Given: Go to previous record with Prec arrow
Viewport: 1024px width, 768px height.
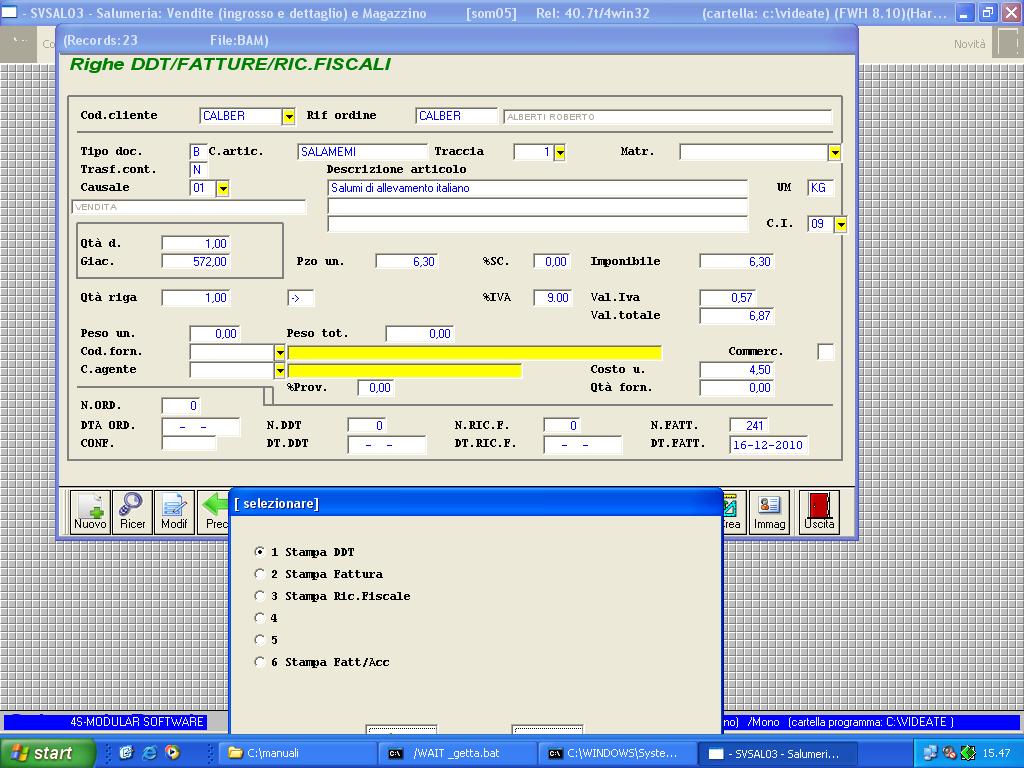Looking at the screenshot, I should (214, 512).
